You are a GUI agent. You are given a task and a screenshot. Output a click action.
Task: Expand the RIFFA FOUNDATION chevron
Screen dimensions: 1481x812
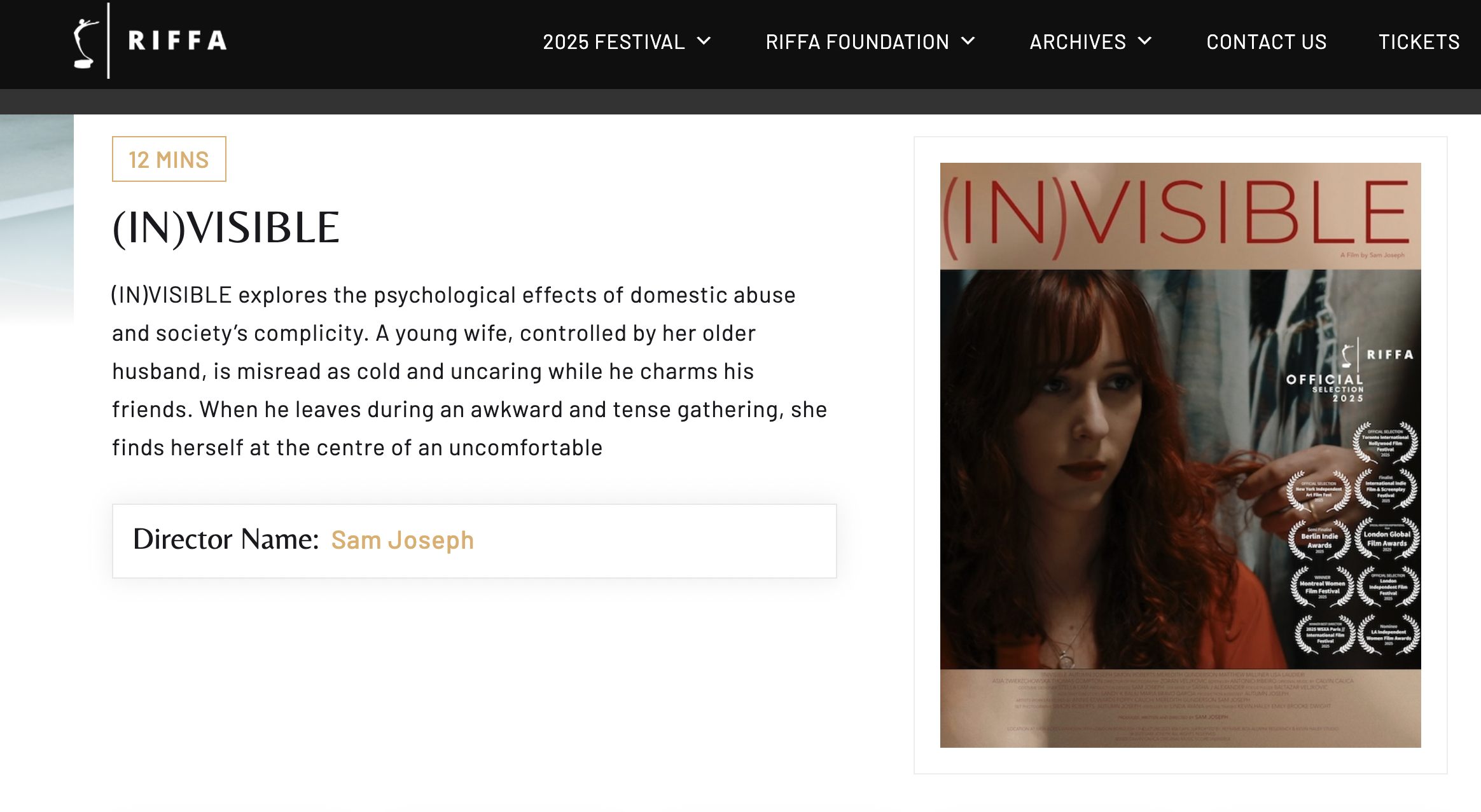click(x=968, y=42)
